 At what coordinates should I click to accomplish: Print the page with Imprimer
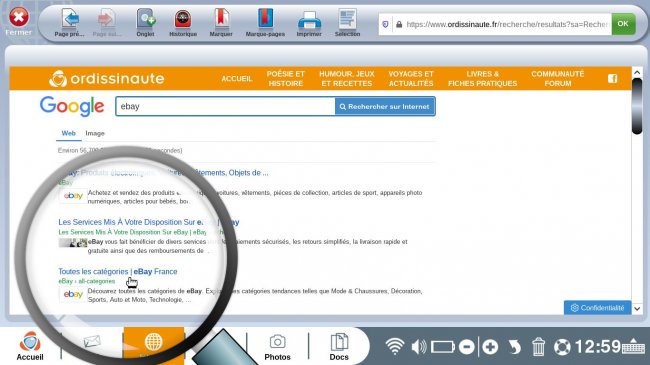click(309, 23)
